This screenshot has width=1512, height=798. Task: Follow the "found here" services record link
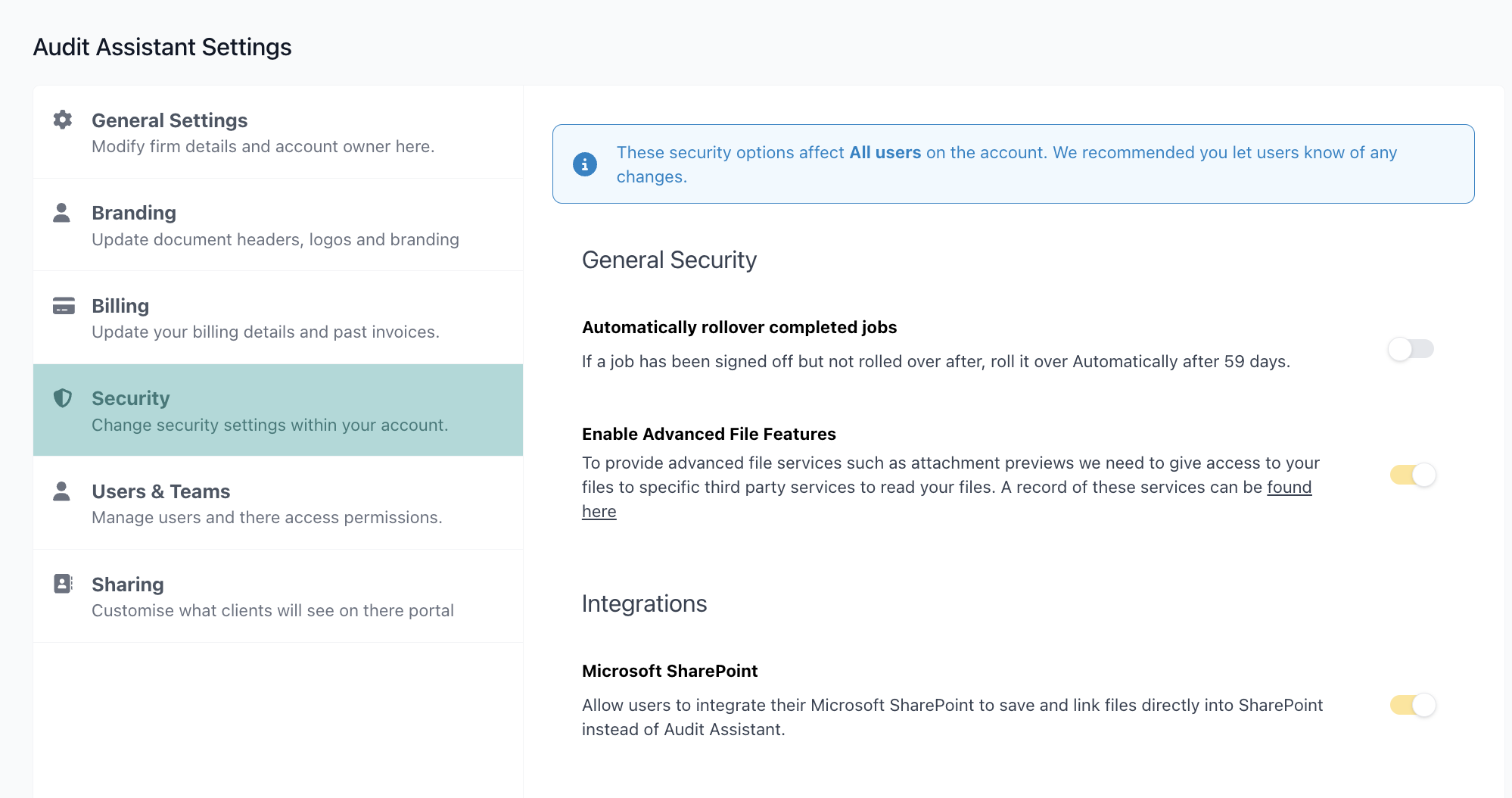(x=1289, y=488)
